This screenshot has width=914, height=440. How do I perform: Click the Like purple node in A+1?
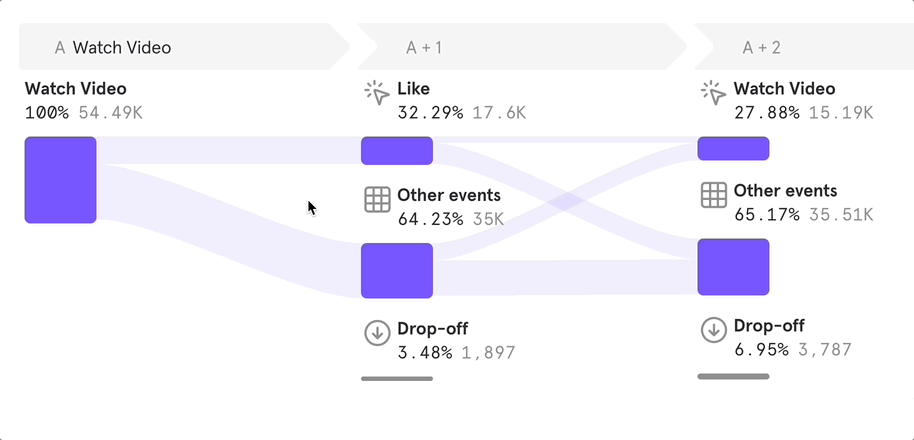397,151
